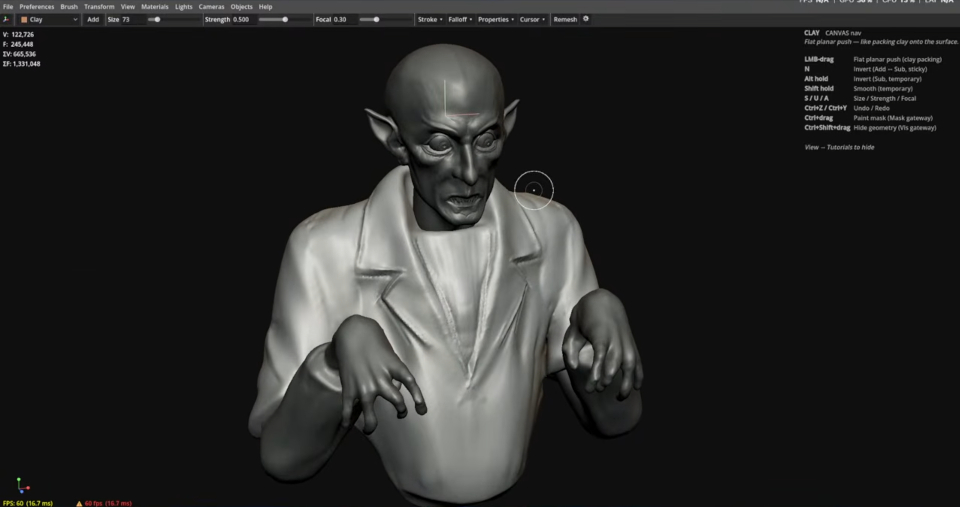Click the face count F: 245,448
960x507 pixels.
[x=18, y=45]
